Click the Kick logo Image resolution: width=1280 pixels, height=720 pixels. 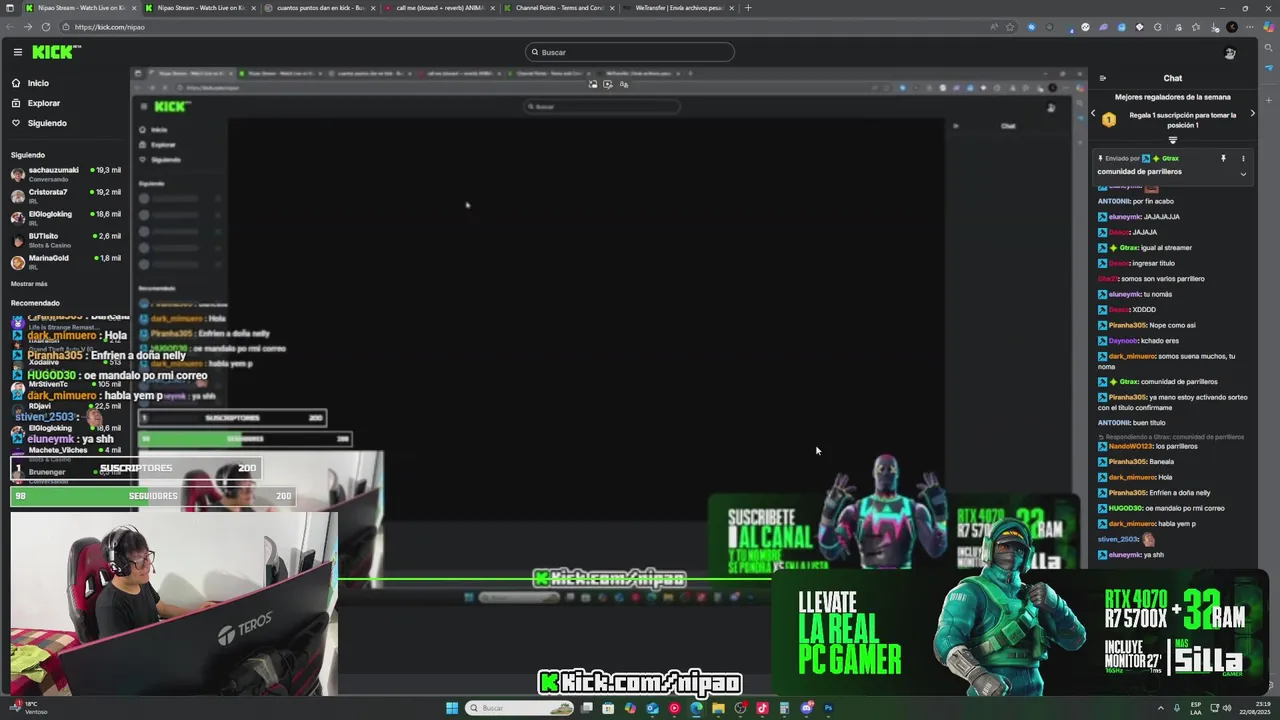point(56,52)
